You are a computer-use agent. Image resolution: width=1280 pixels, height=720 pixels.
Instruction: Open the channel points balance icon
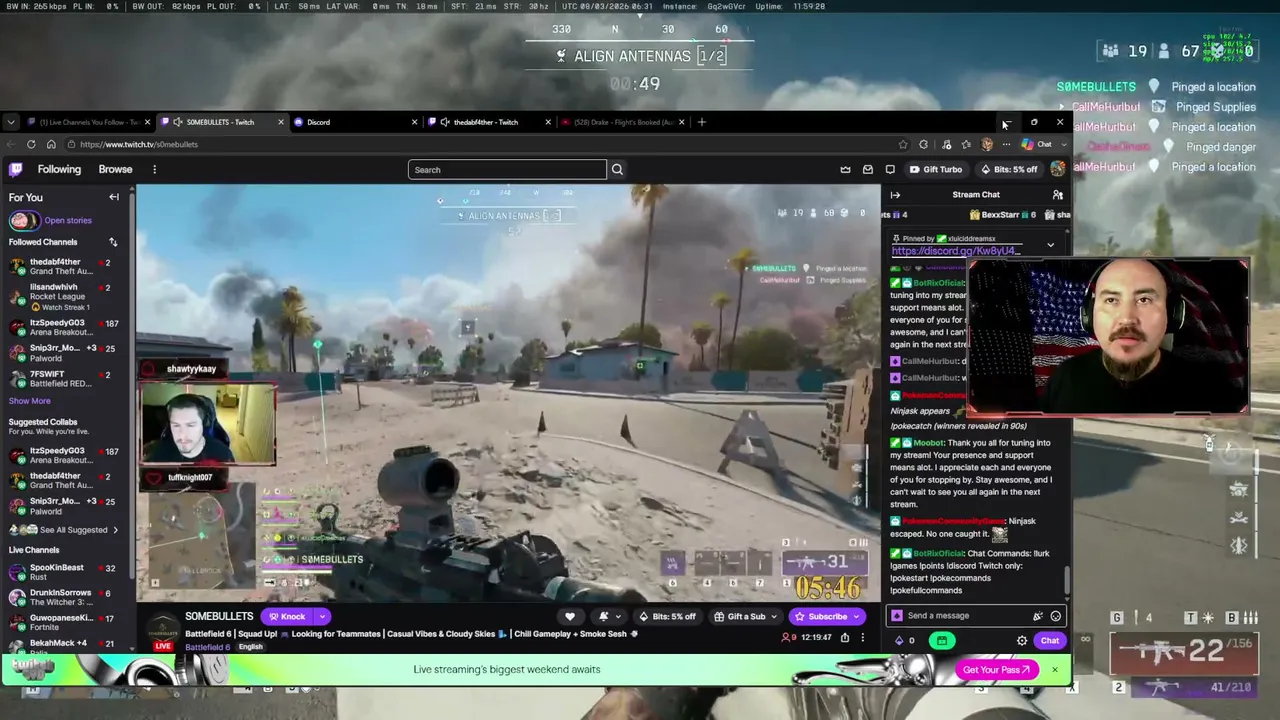pyautogui.click(x=904, y=641)
